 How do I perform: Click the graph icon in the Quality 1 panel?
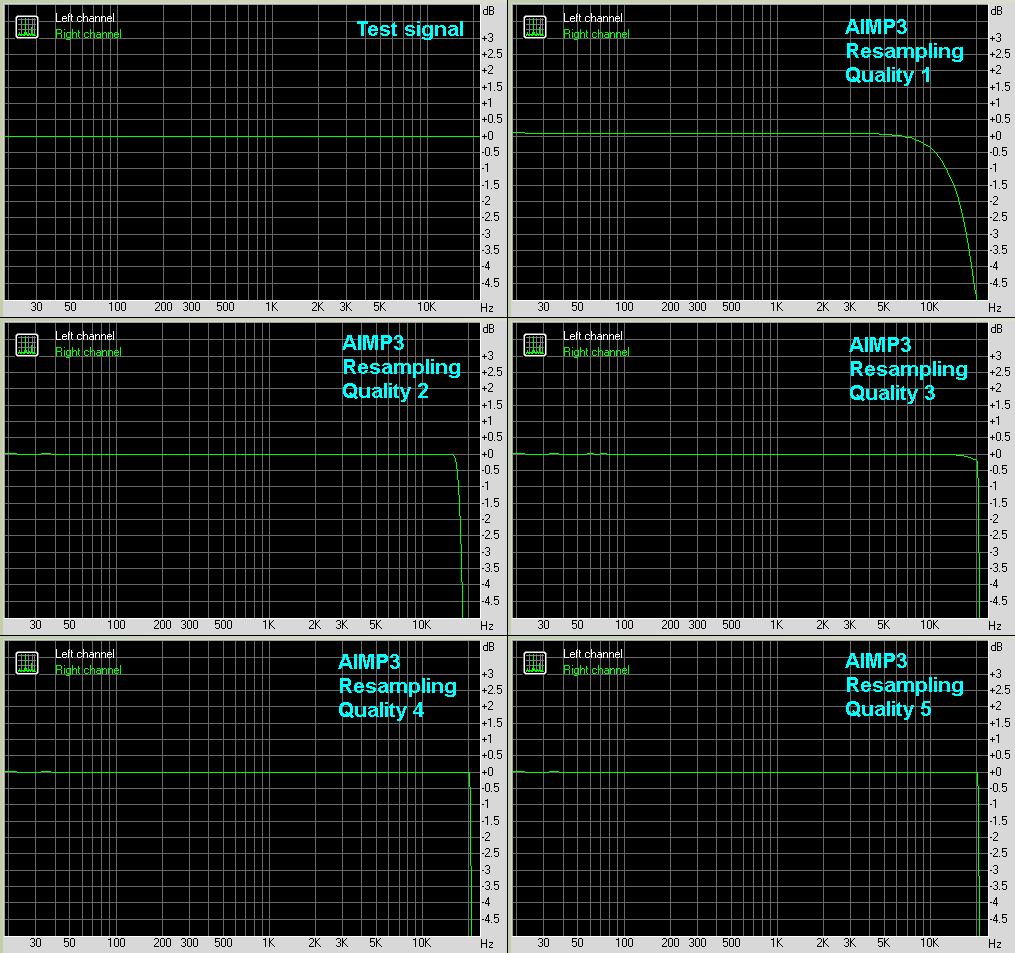tap(535, 27)
